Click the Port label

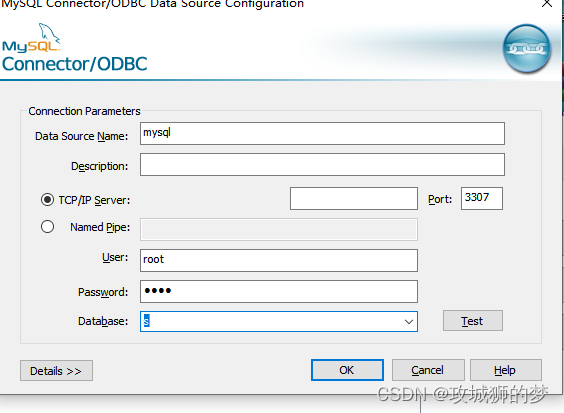440,199
